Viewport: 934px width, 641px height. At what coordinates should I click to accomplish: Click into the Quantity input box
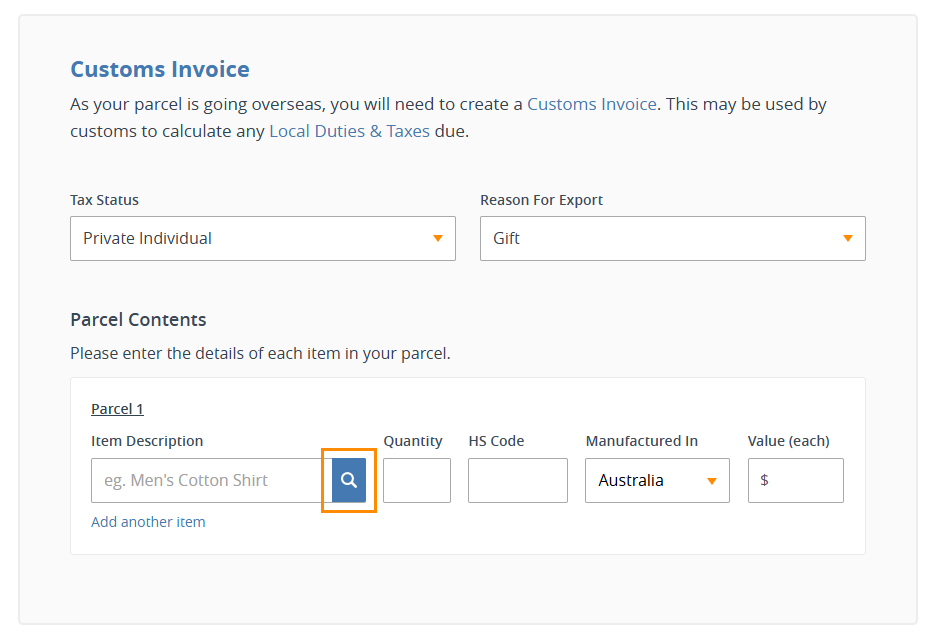pyautogui.click(x=416, y=480)
